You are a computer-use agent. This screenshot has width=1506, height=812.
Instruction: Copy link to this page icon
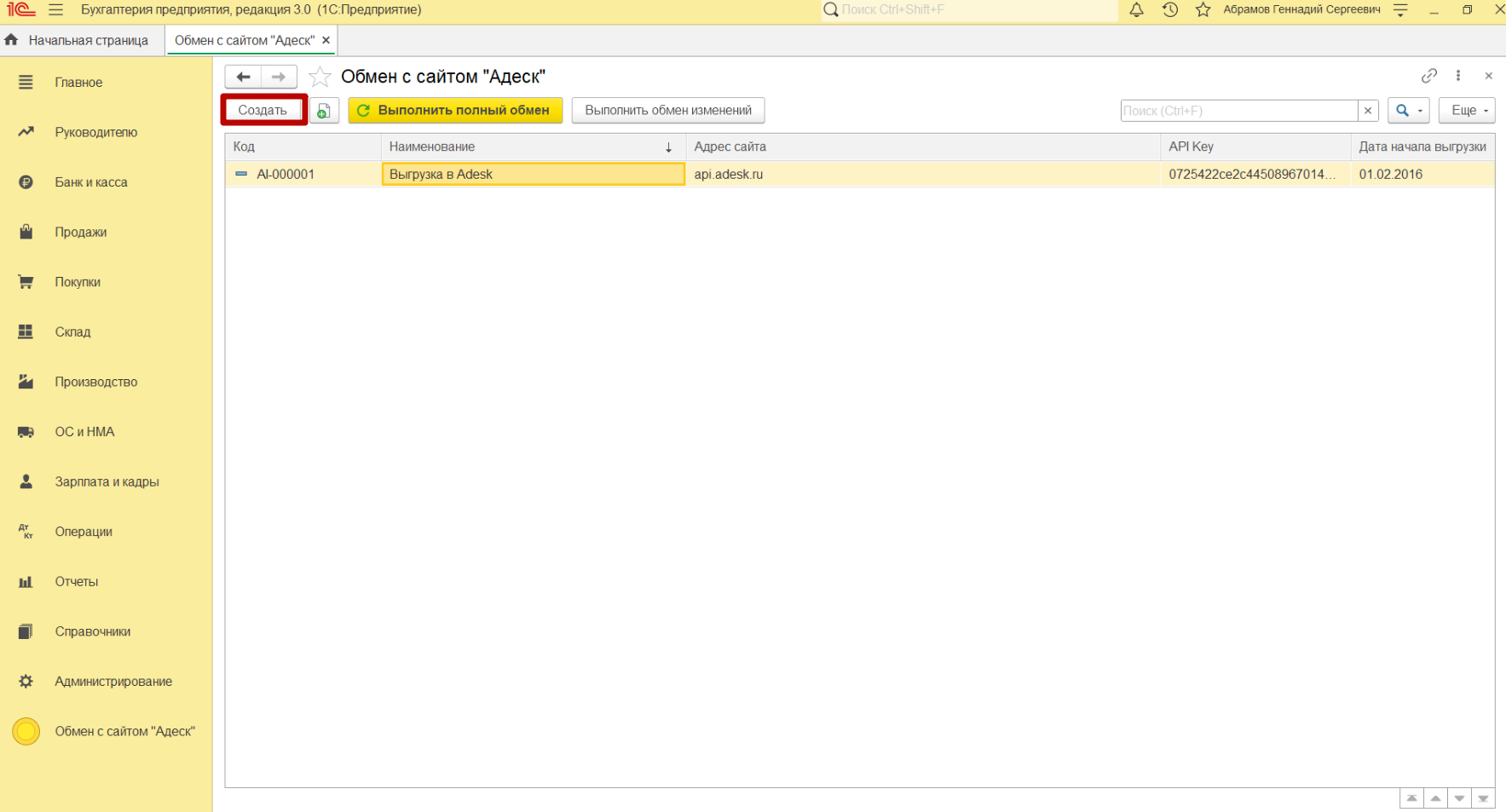click(x=1429, y=76)
